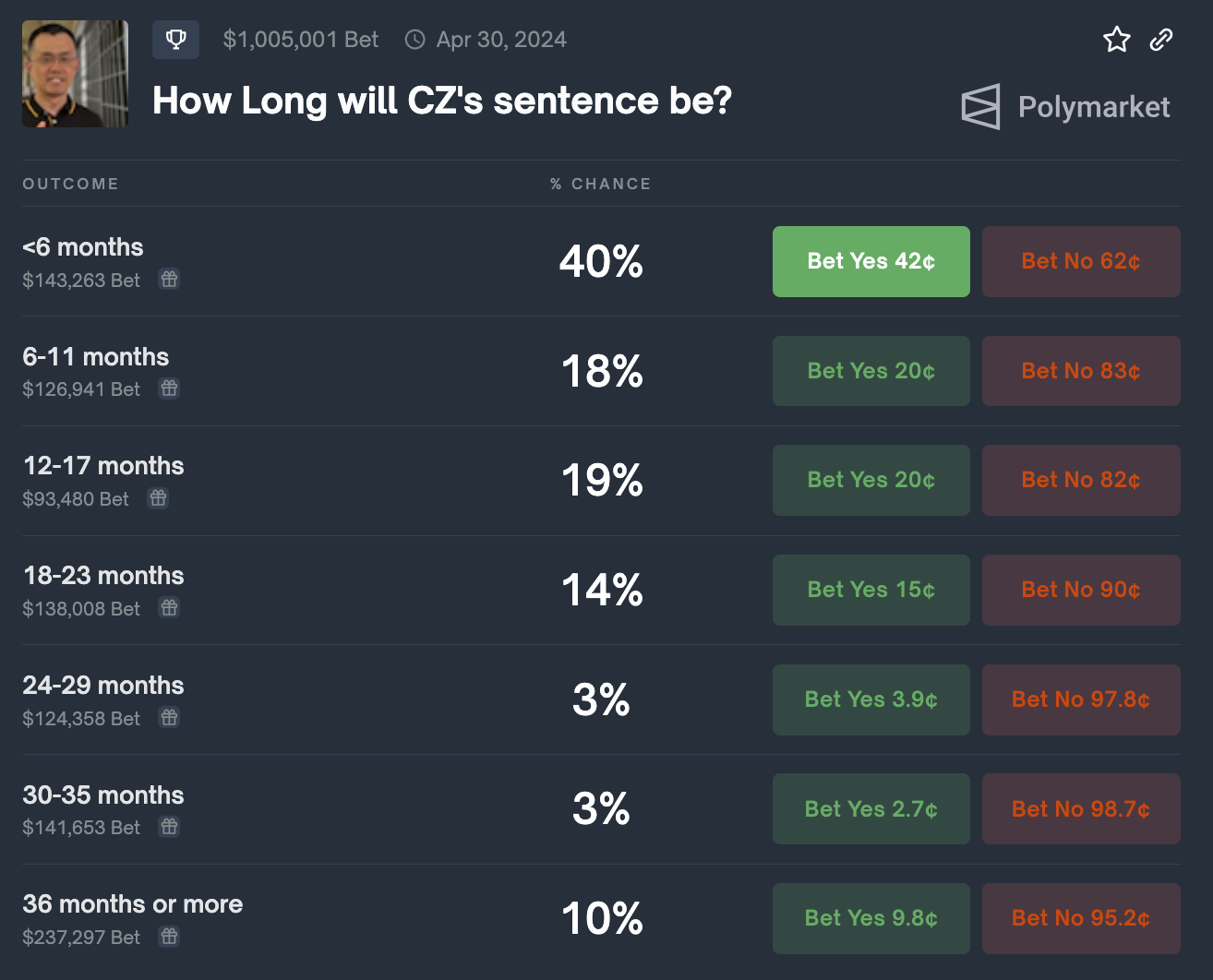Click gift icon under 30-35 months

point(169,827)
